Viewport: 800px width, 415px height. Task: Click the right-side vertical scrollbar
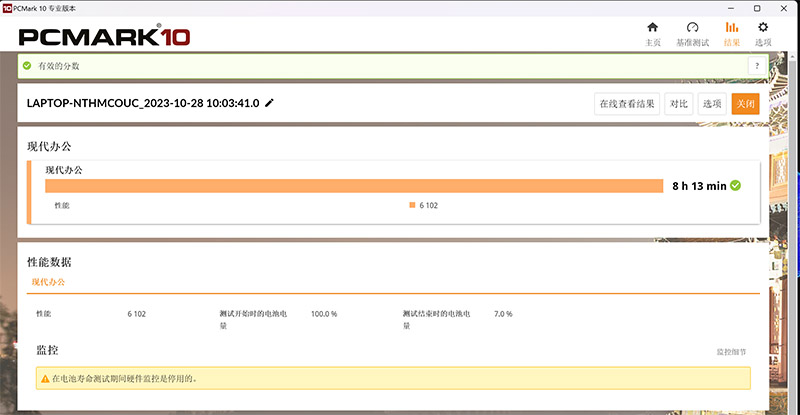tap(792, 232)
